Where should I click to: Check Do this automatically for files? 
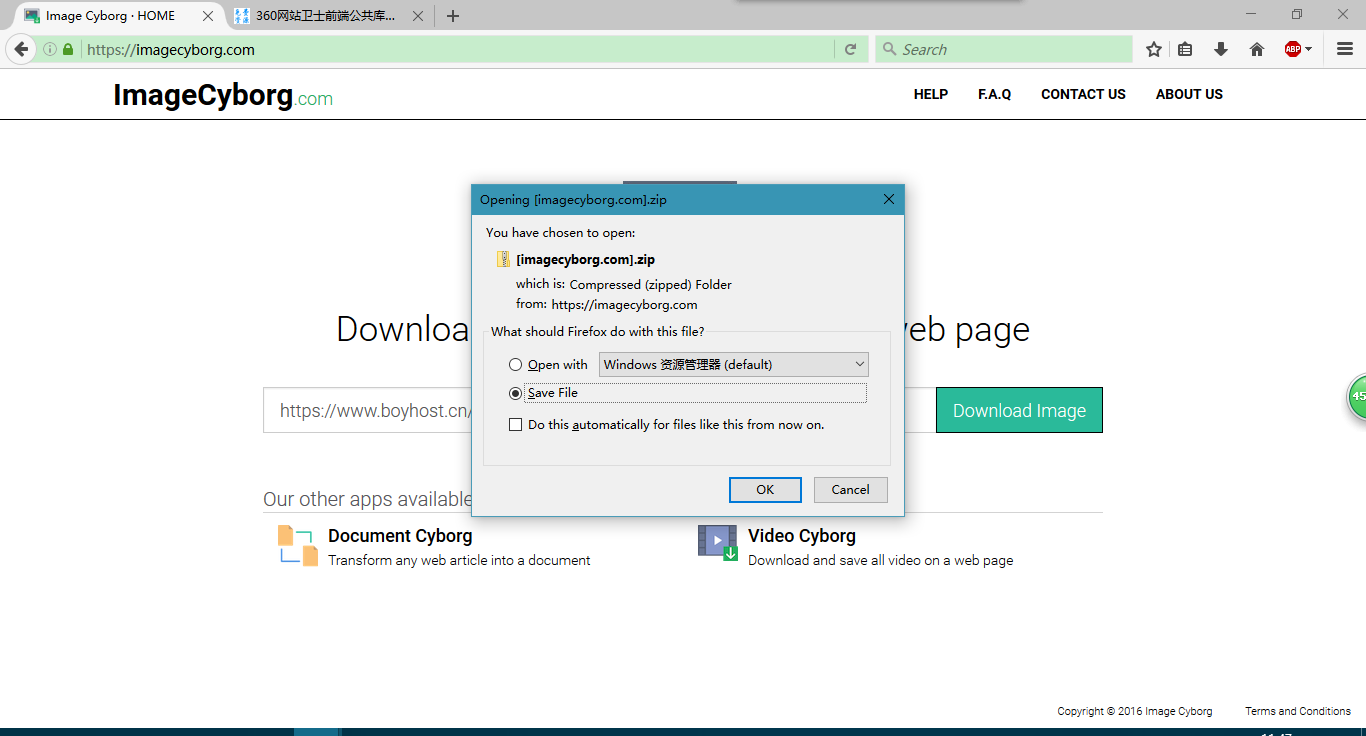[516, 425]
